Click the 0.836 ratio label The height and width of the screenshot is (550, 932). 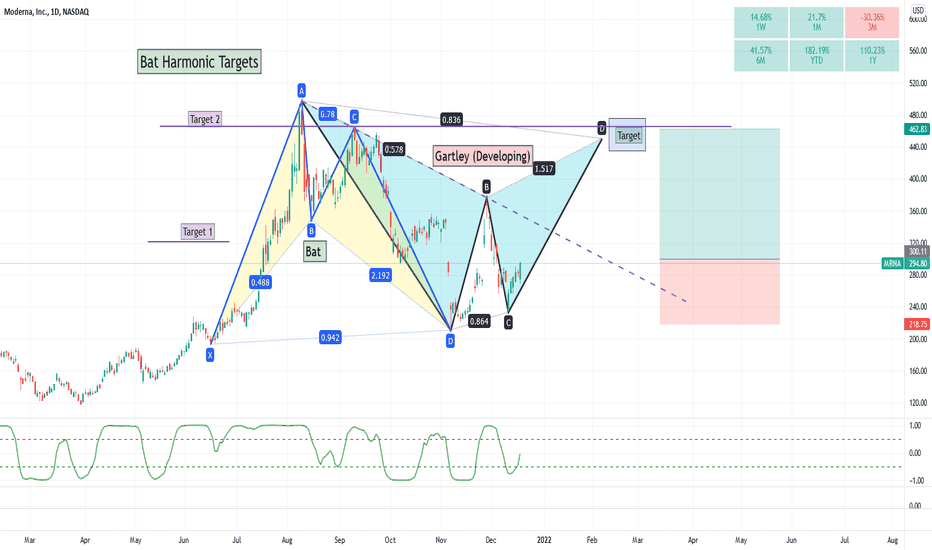coord(451,120)
